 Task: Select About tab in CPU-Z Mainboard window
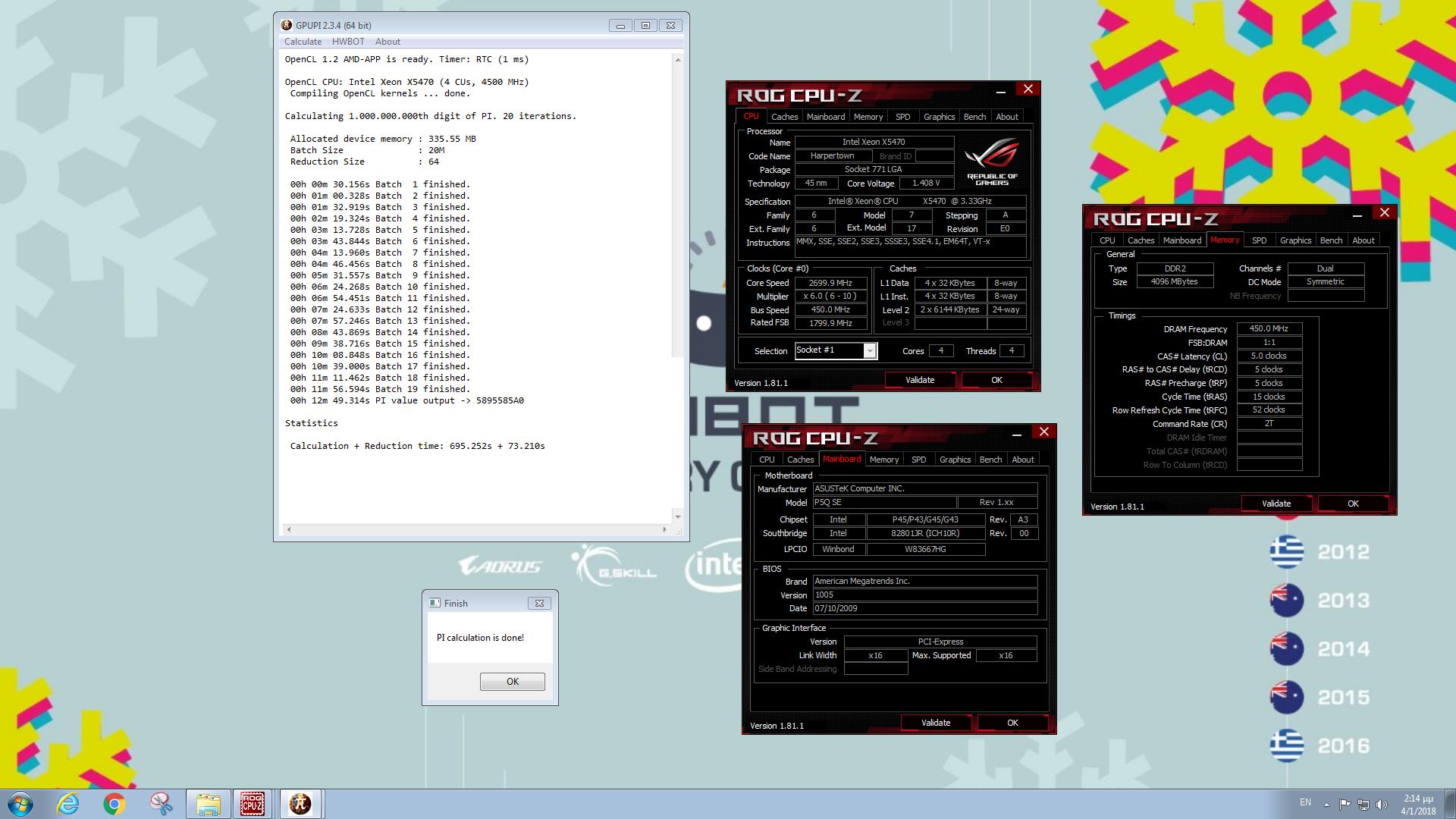point(1023,460)
